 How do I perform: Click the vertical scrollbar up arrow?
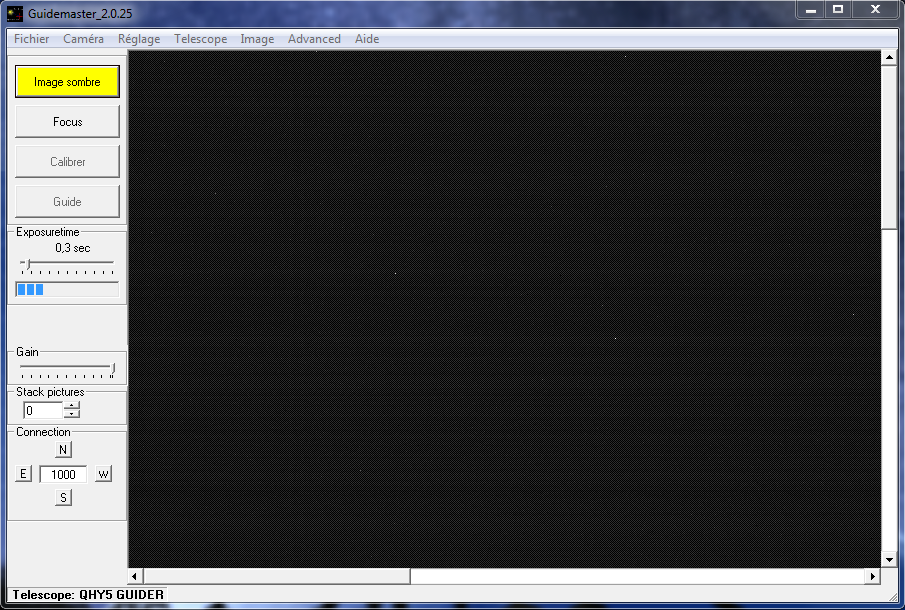889,57
